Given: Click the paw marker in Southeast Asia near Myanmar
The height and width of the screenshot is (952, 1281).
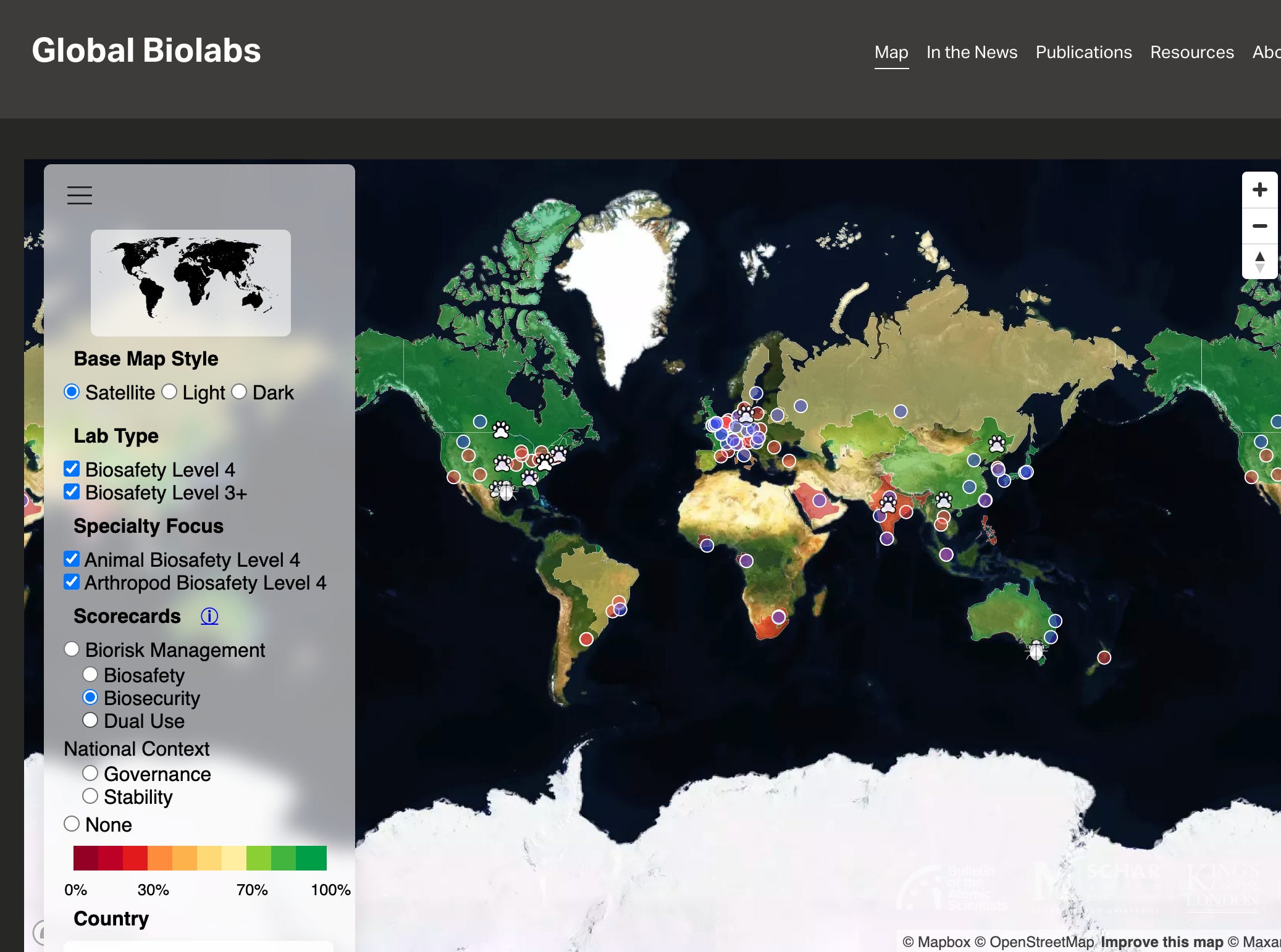Looking at the screenshot, I should point(943,499).
